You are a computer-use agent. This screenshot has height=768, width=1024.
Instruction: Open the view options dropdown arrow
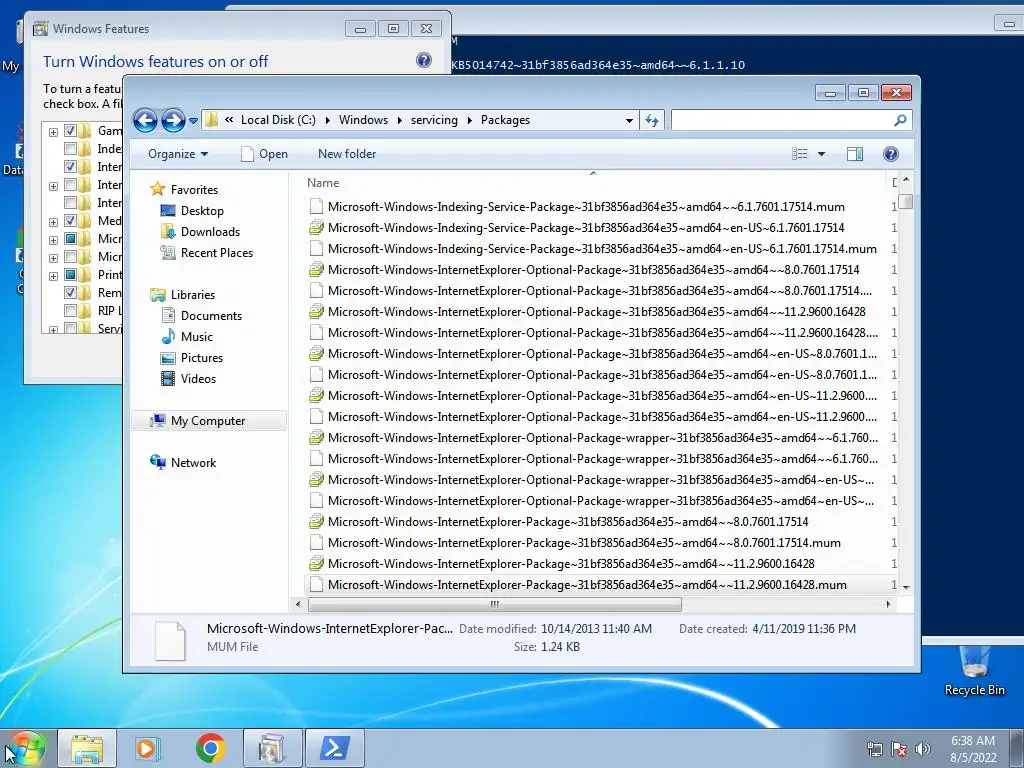coord(822,154)
